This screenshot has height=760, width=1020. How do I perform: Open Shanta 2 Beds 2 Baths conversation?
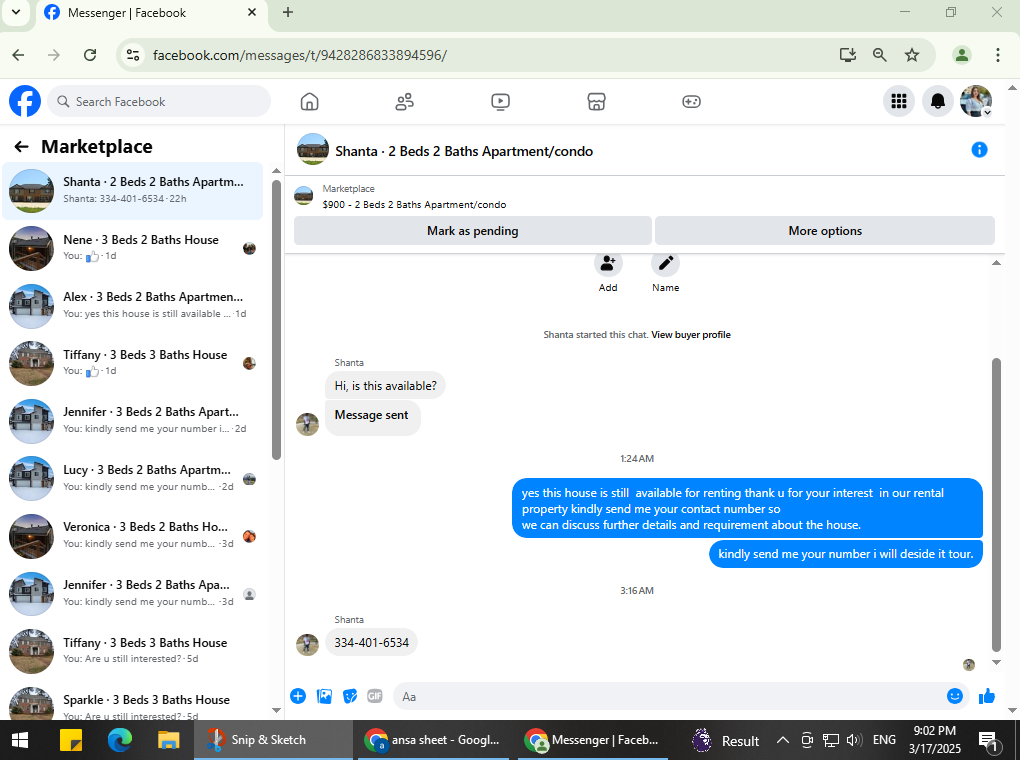pyautogui.click(x=133, y=191)
